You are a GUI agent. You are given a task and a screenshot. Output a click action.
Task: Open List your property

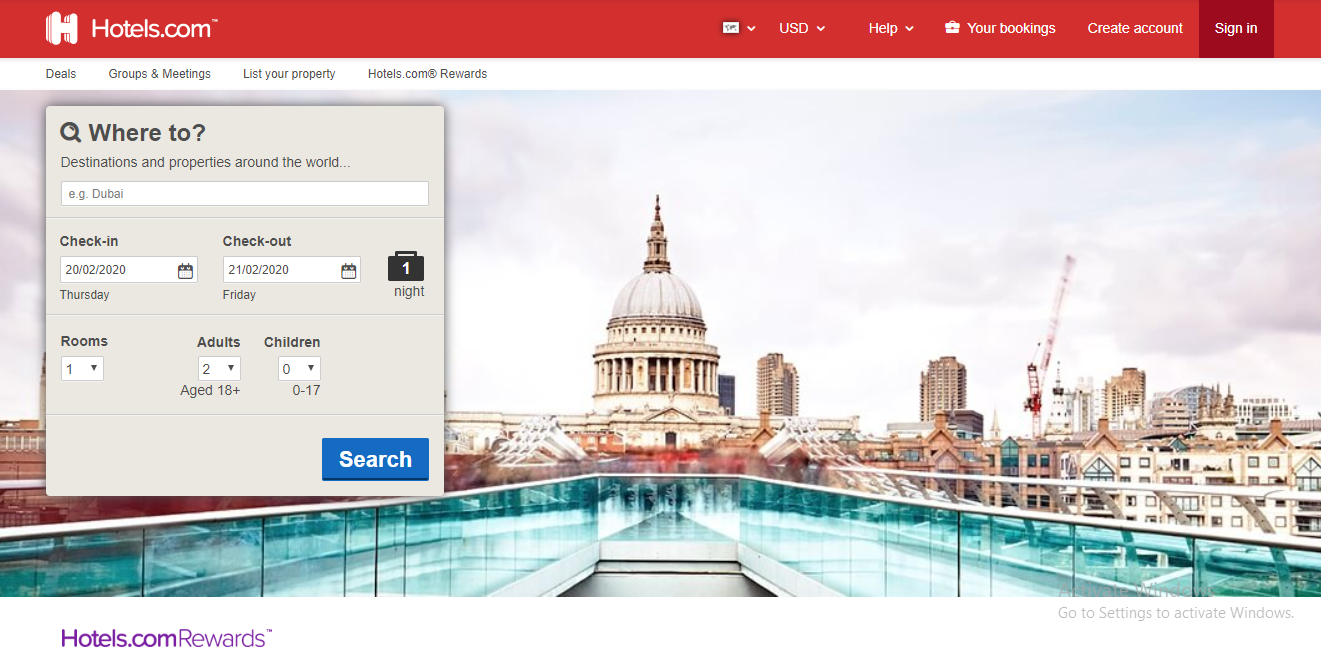[289, 74]
